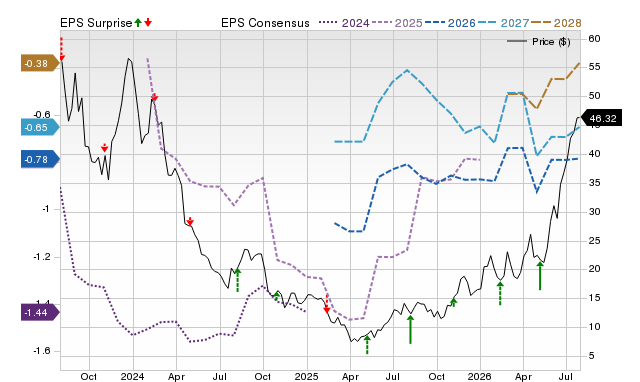640x382 pixels.
Task: Click the -1.6 label on the EPS axis
Action: (x=41, y=351)
